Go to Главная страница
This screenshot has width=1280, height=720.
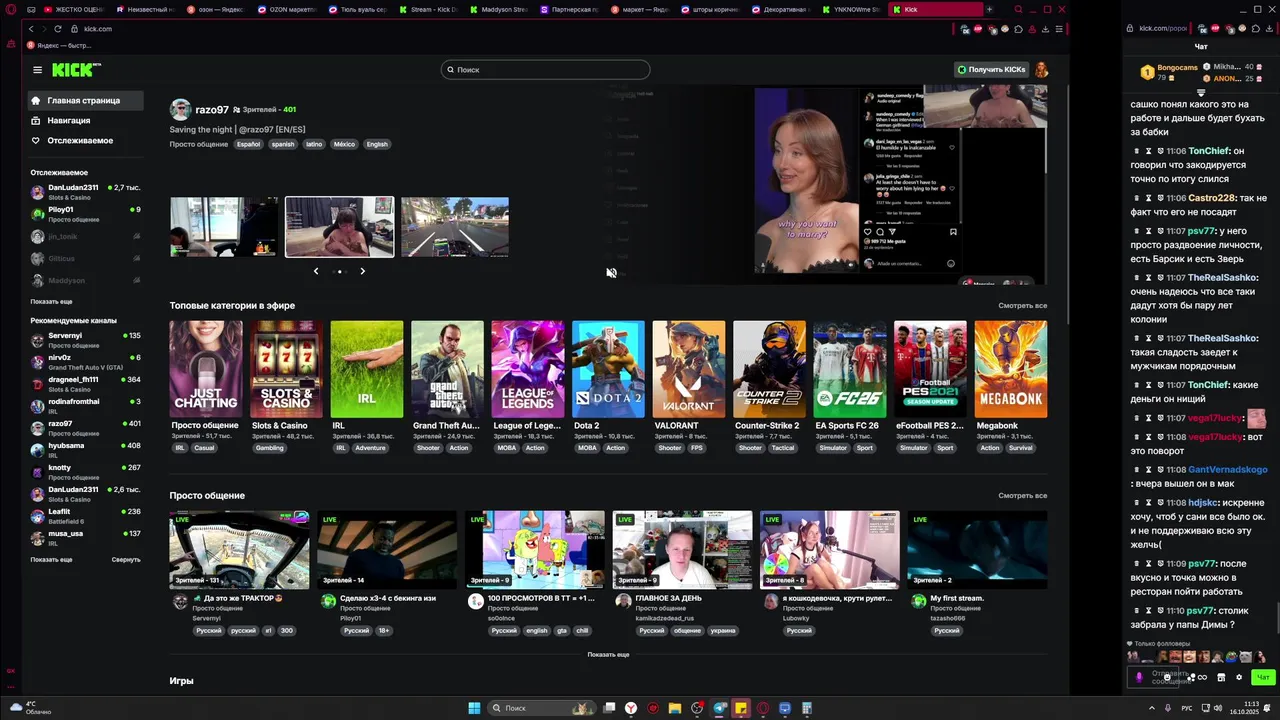[85, 100]
